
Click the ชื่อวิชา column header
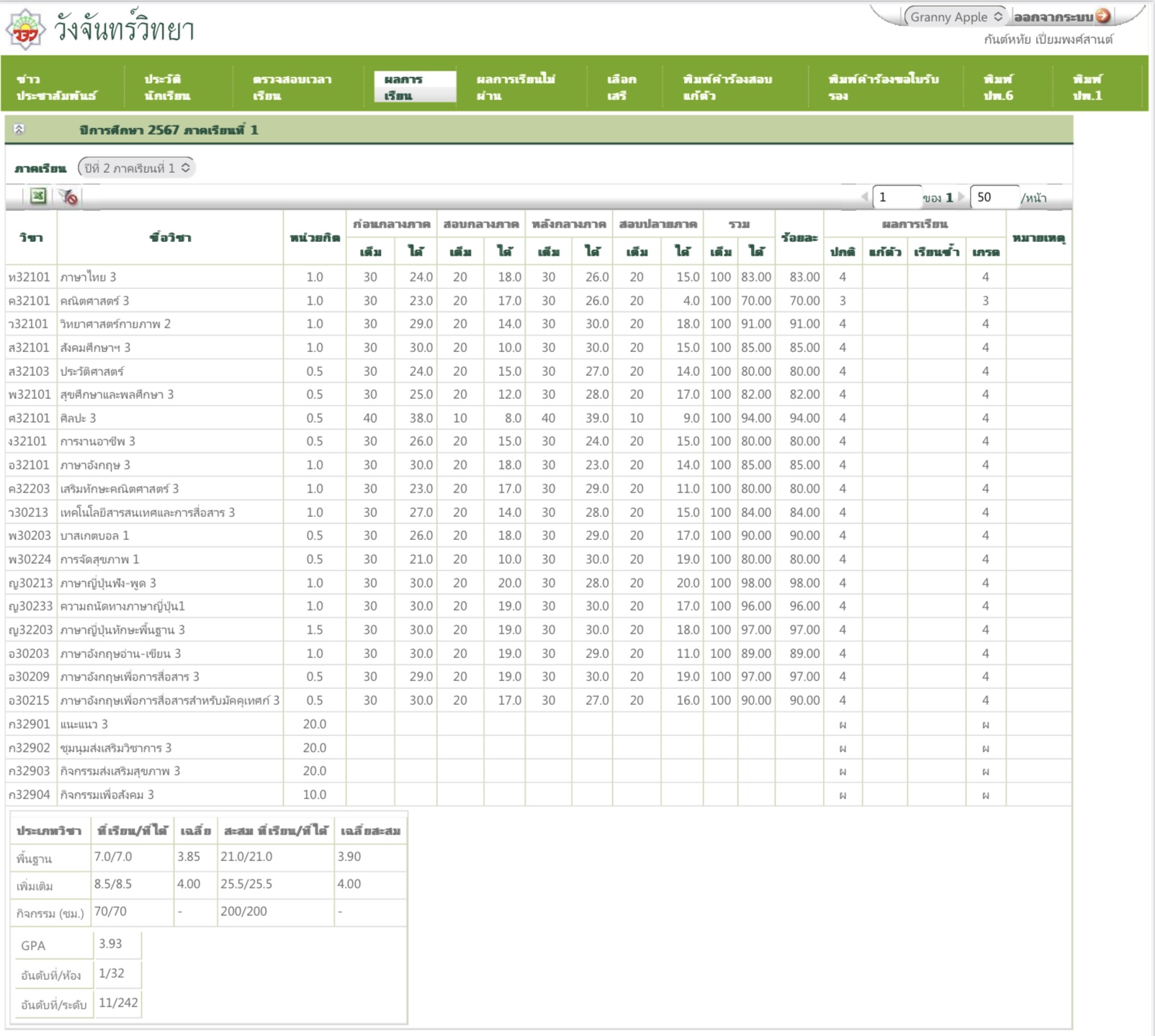point(170,238)
